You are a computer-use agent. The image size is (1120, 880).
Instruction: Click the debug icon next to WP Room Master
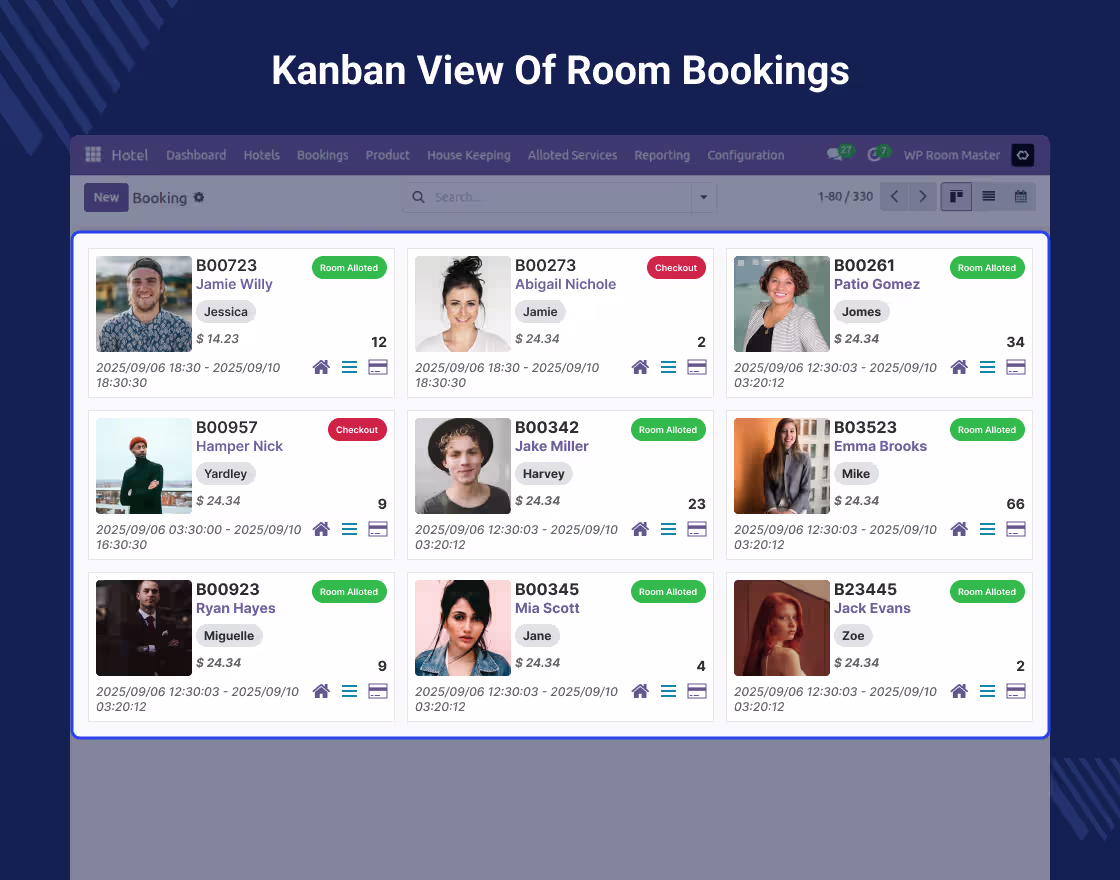[x=1023, y=155]
